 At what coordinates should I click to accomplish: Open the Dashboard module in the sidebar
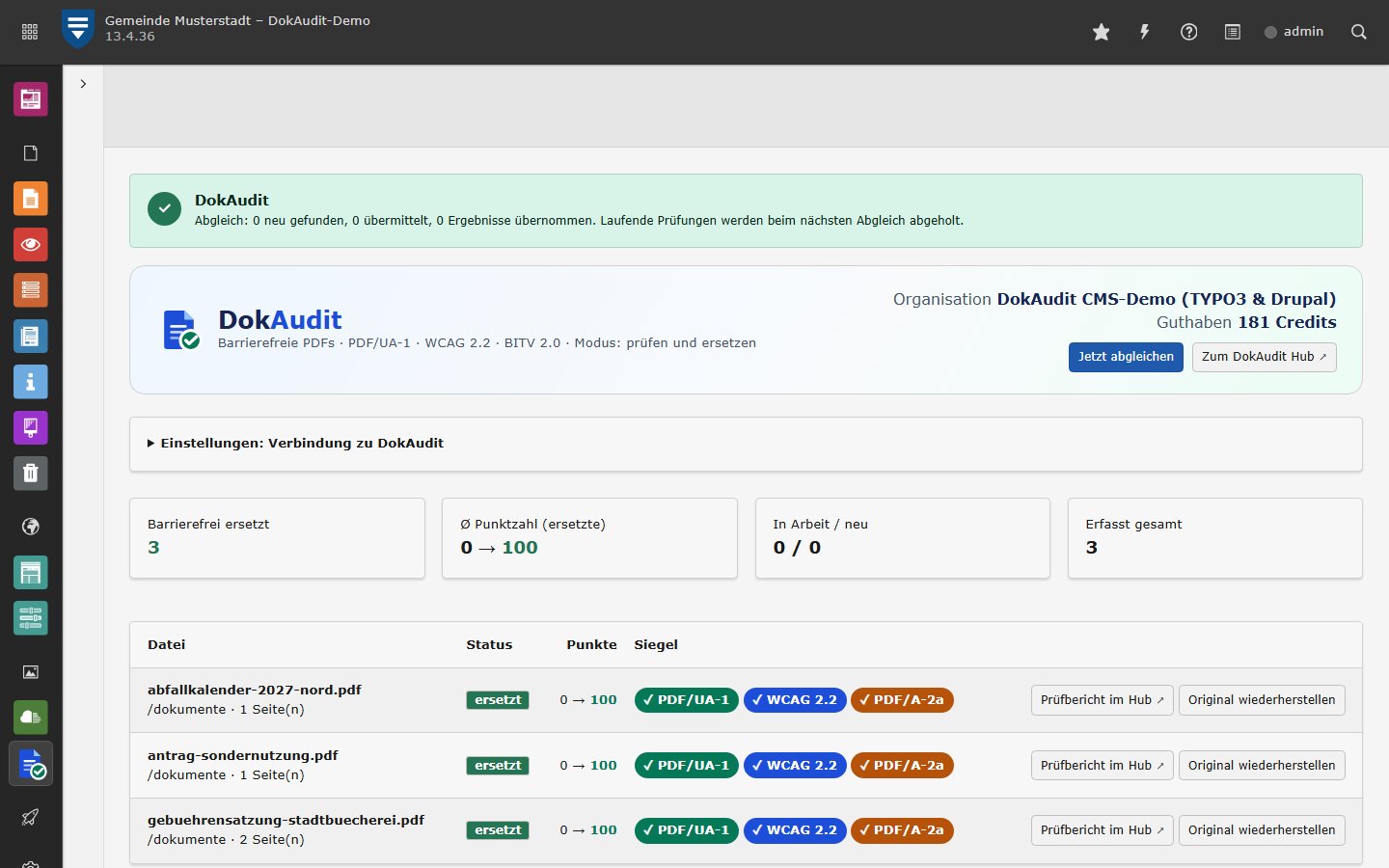(x=31, y=98)
